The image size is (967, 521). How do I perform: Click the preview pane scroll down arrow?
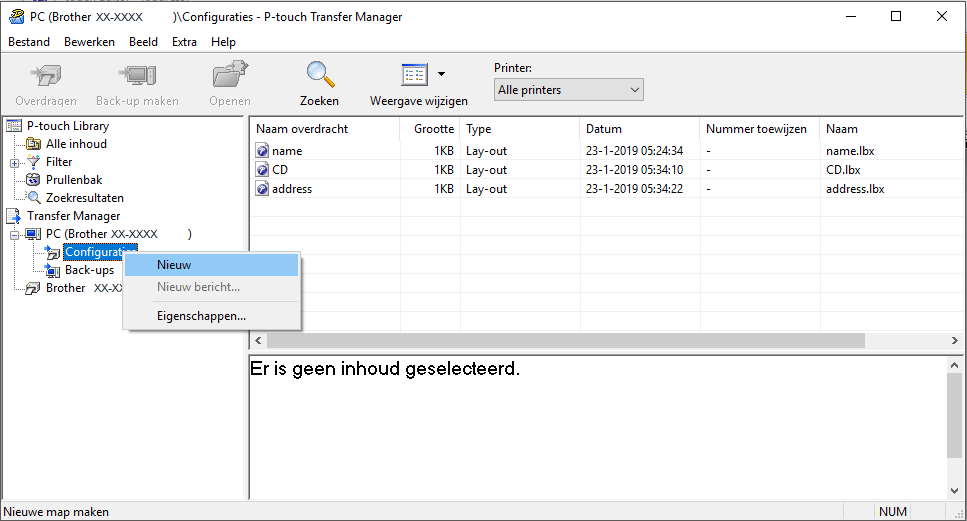[955, 491]
